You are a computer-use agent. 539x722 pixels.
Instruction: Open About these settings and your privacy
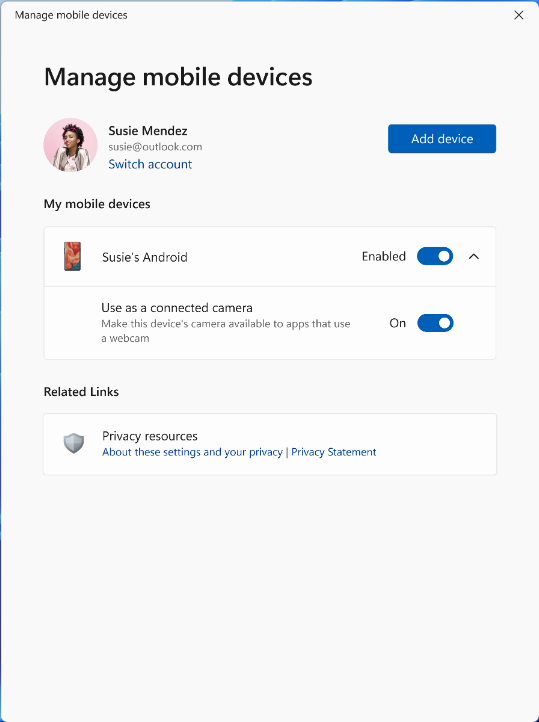(x=192, y=452)
